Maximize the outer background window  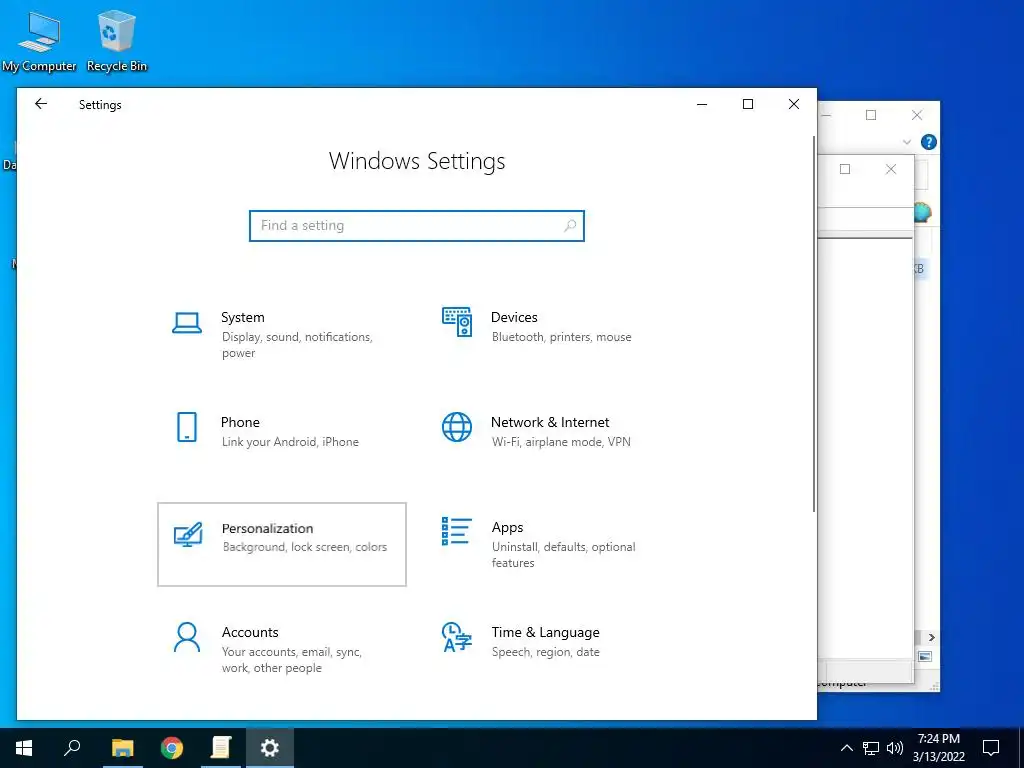pos(871,116)
